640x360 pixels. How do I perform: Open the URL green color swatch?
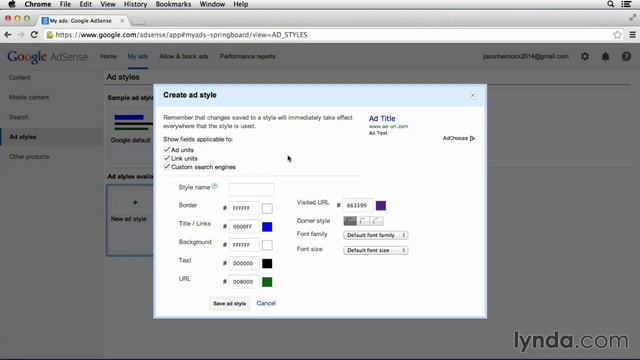coord(267,282)
